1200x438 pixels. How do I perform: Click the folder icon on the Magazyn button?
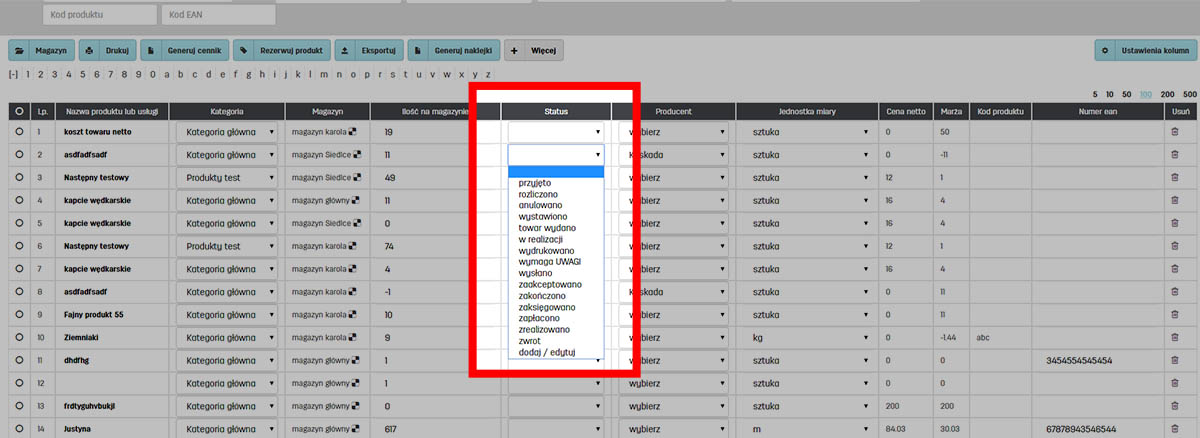point(21,49)
